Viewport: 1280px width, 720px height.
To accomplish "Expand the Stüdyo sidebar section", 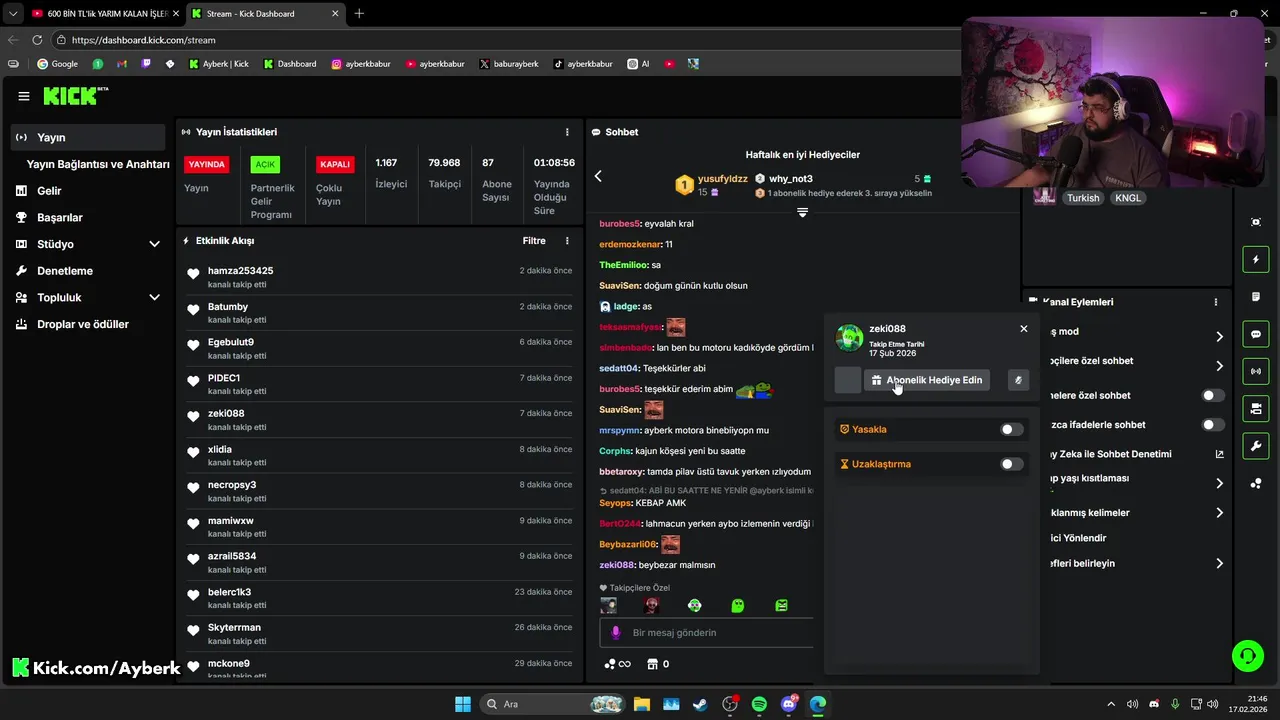I will [x=154, y=244].
